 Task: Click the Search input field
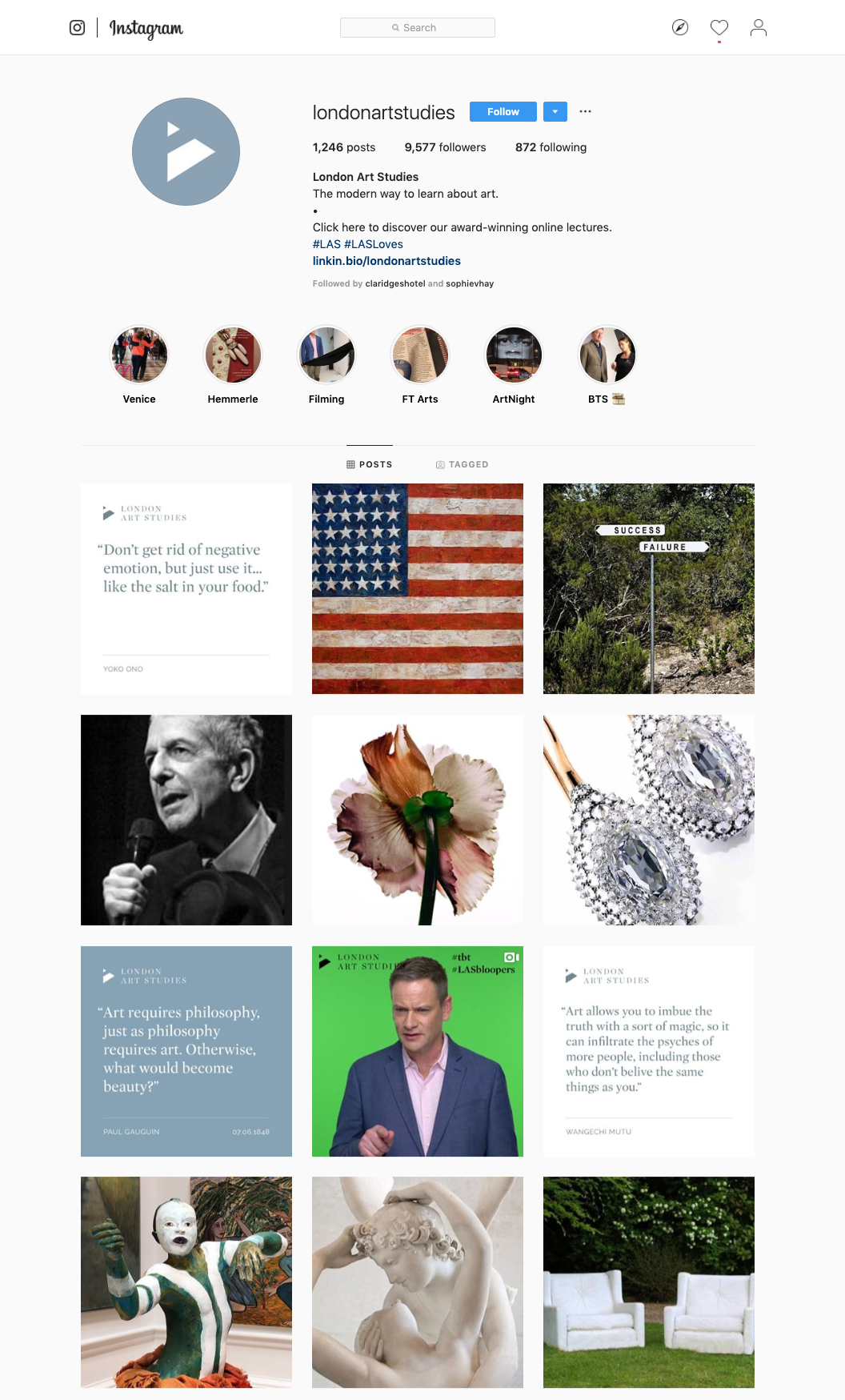[418, 27]
